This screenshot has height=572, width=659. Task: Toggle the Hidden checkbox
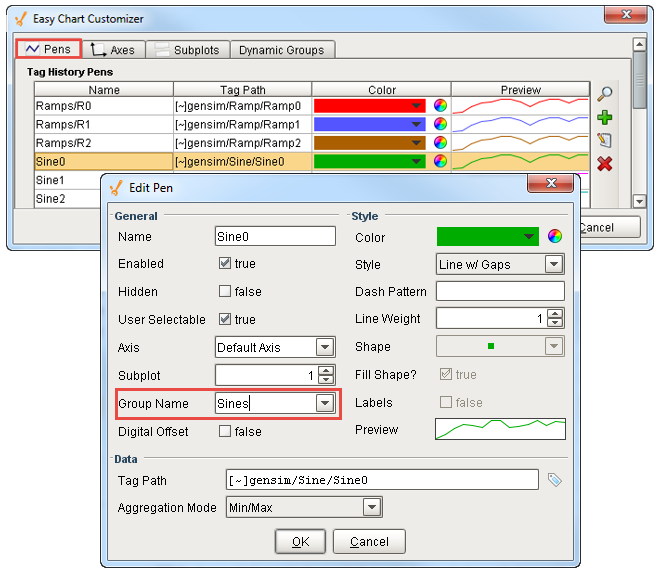click(225, 292)
